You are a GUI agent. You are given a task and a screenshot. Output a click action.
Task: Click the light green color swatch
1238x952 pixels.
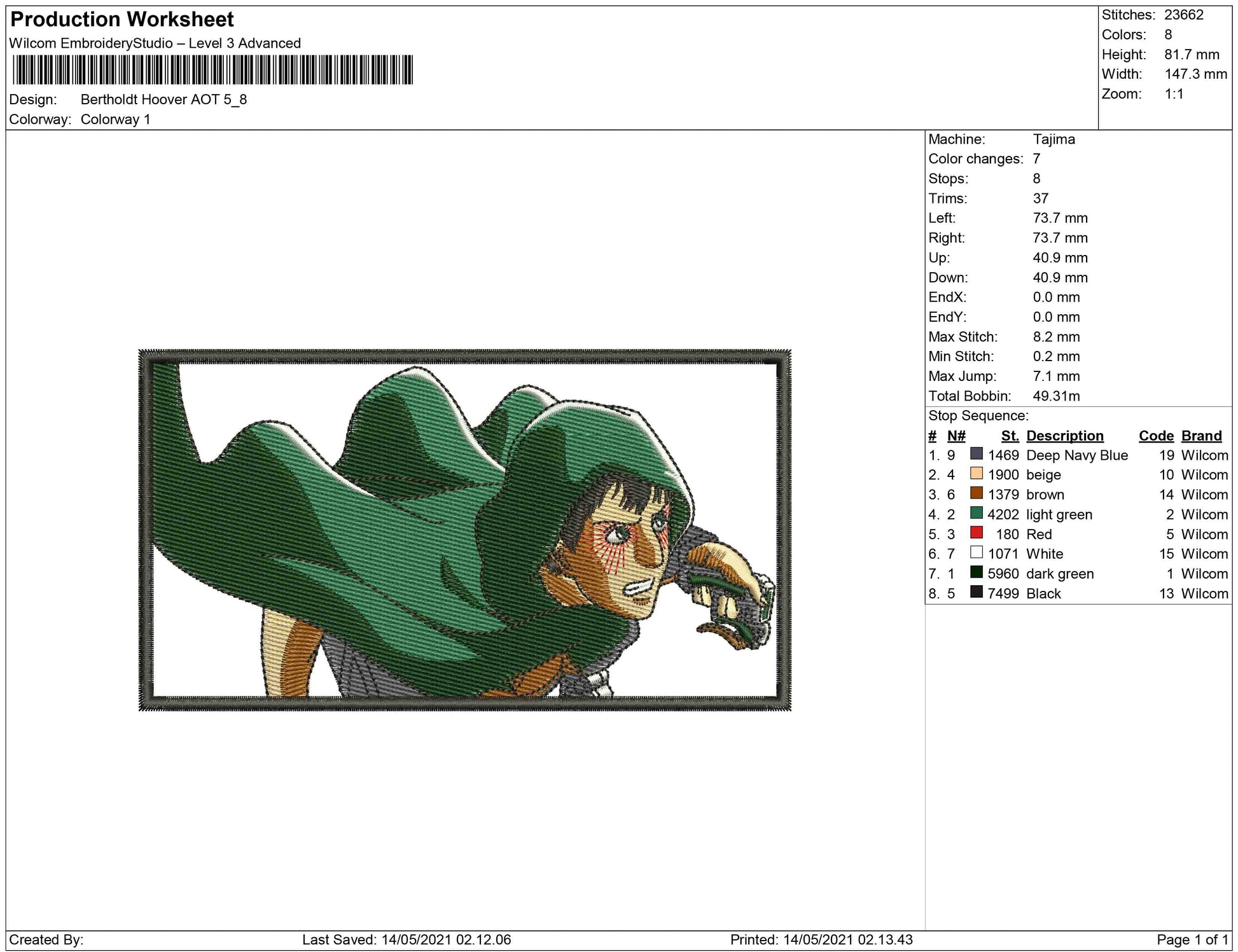pyautogui.click(x=977, y=513)
